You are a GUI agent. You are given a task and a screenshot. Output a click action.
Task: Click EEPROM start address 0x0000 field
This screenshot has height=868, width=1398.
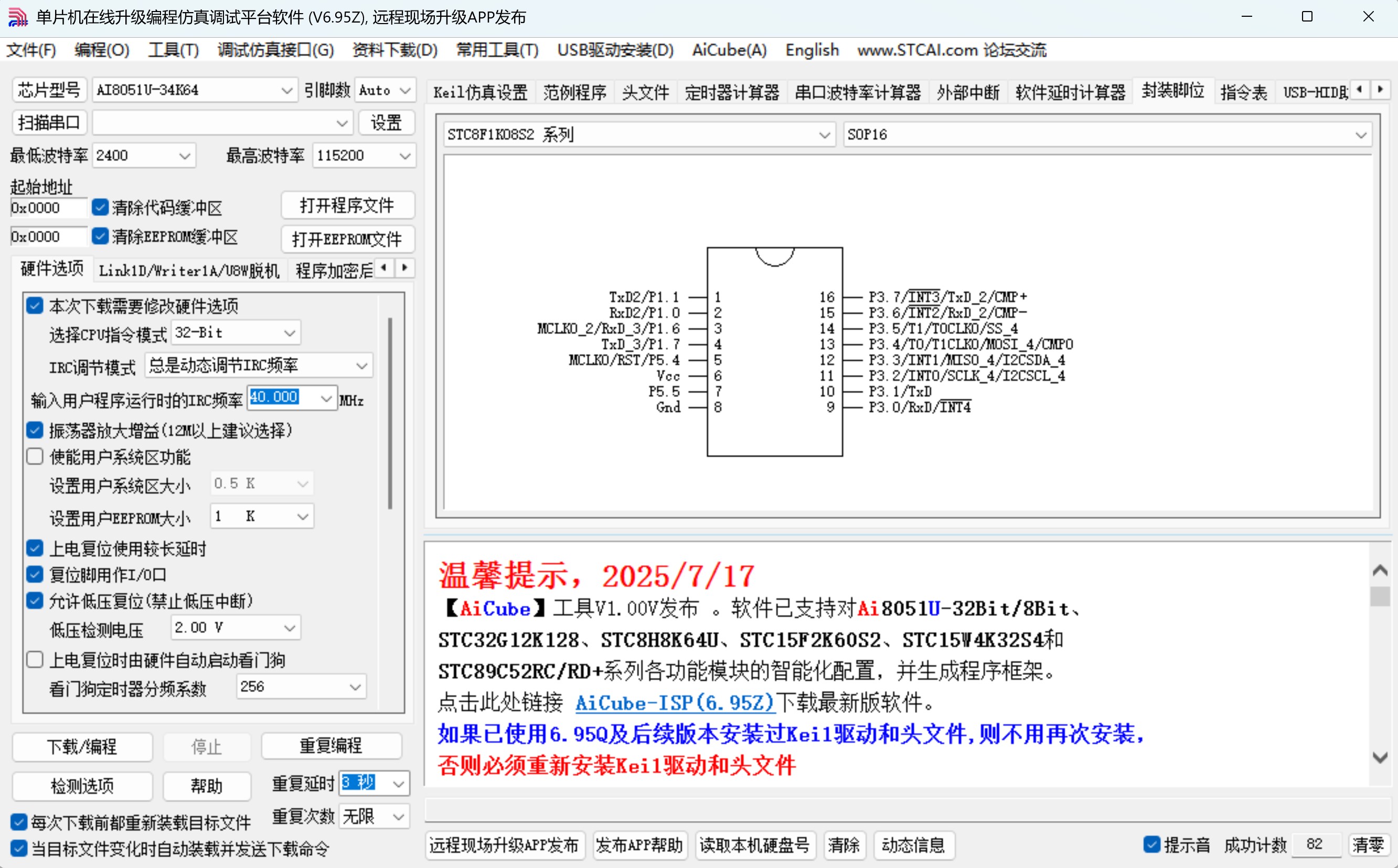pyautogui.click(x=48, y=236)
